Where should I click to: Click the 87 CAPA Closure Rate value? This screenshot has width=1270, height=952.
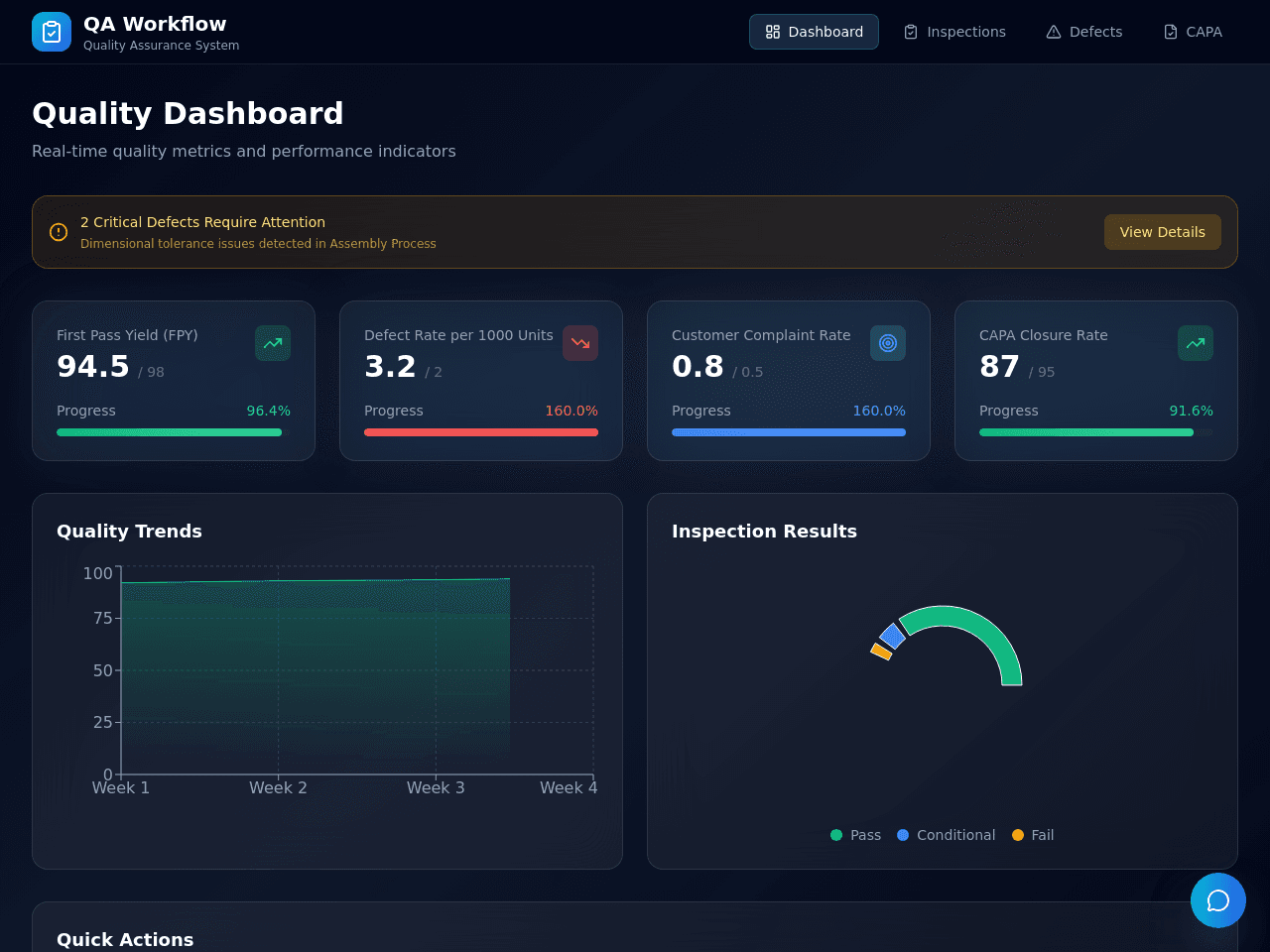coord(999,367)
